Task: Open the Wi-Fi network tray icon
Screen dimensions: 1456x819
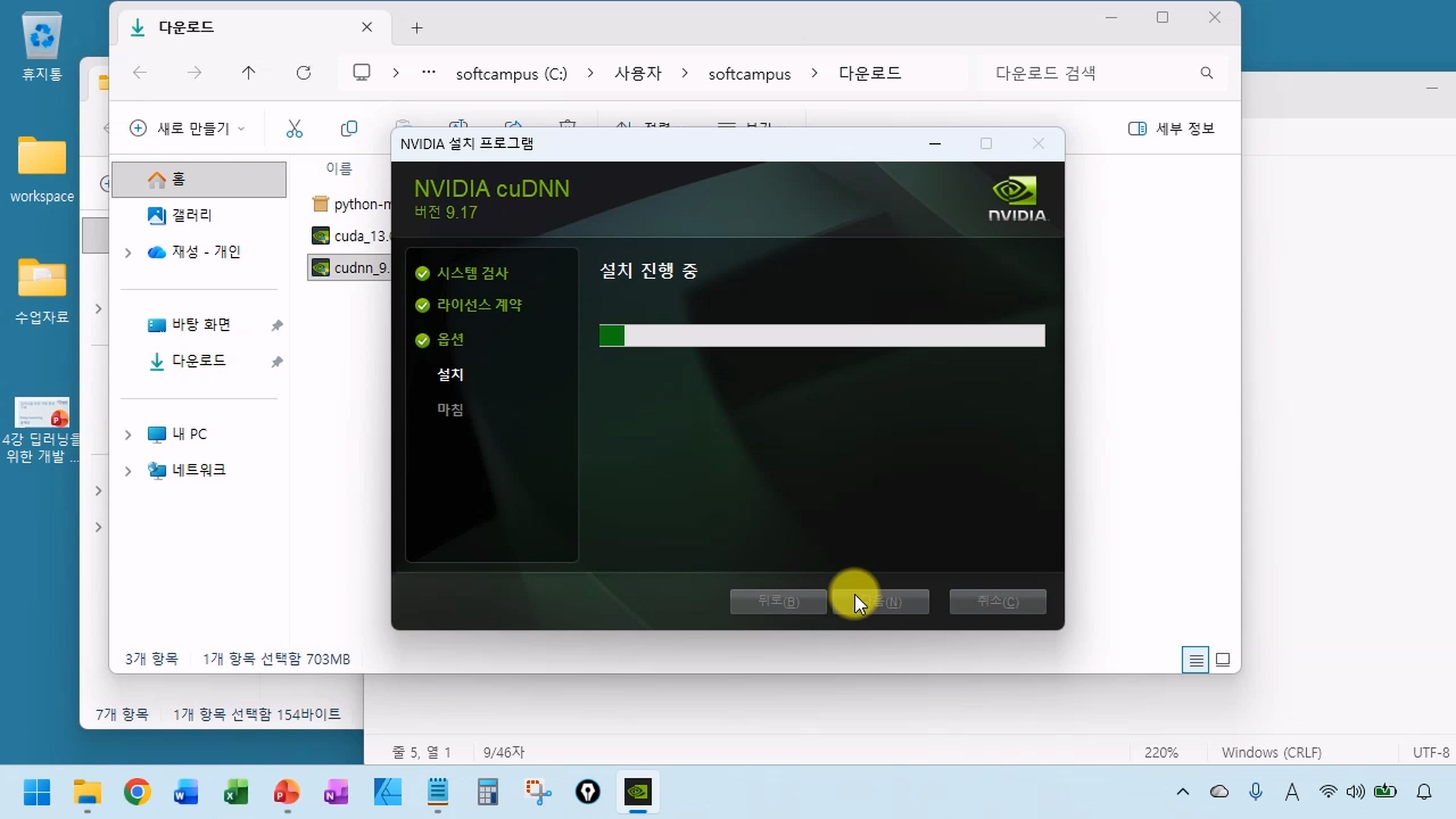Action: coord(1328,792)
